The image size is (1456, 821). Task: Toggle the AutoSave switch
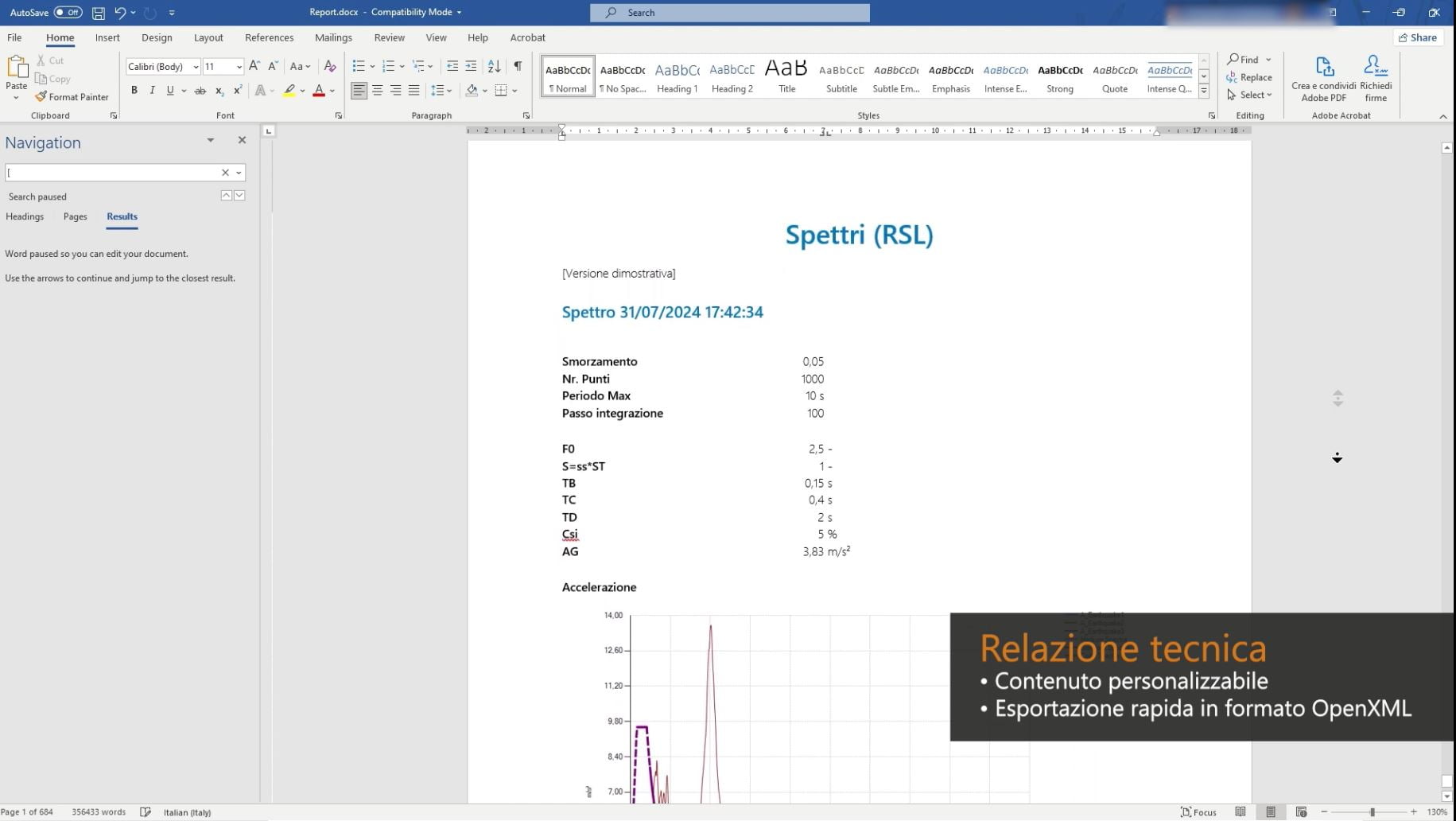(x=68, y=13)
